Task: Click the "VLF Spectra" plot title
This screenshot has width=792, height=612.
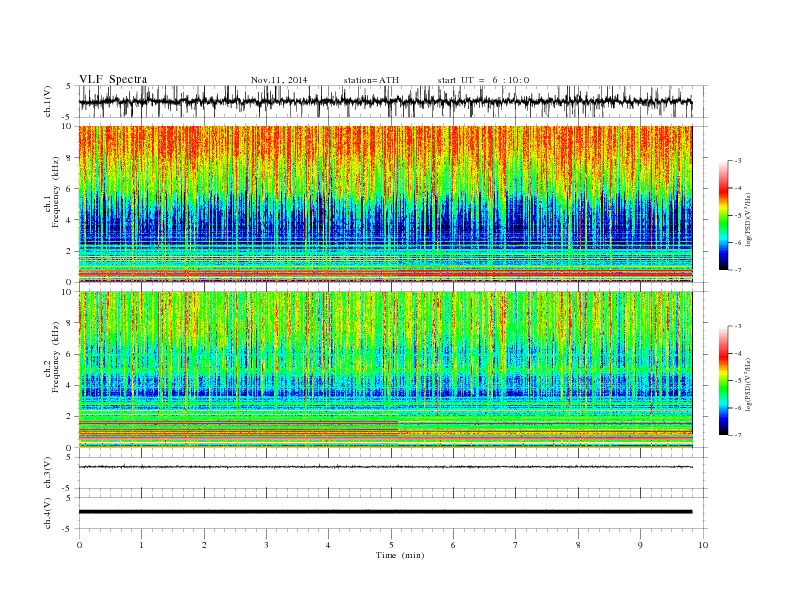Action: (113, 79)
